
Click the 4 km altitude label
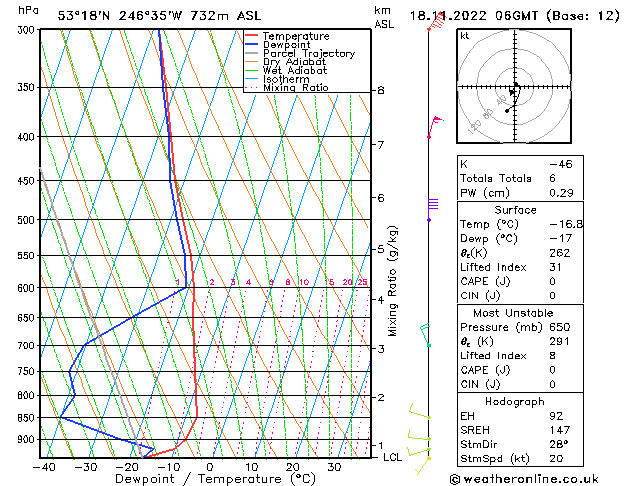(x=381, y=300)
